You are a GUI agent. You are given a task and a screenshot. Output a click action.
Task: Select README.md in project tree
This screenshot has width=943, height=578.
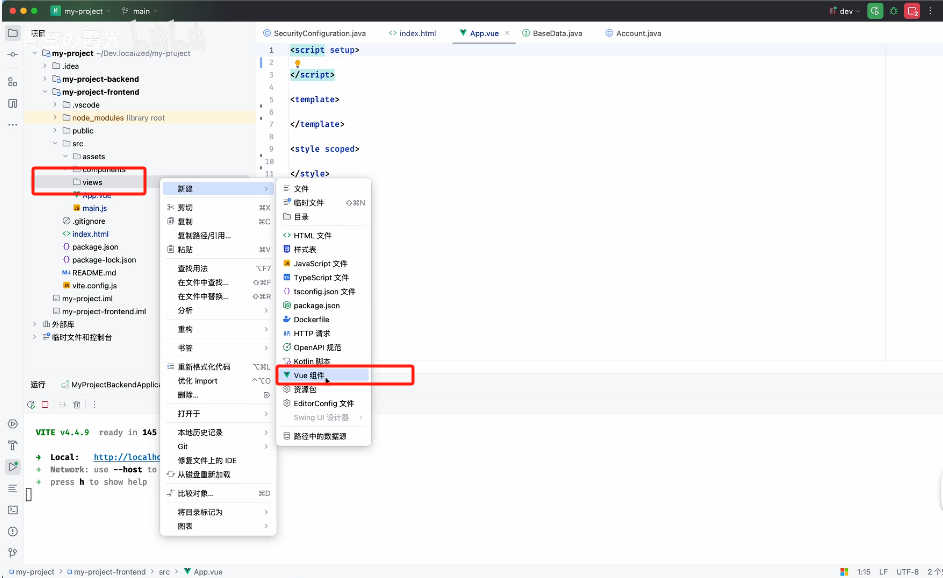[89, 273]
